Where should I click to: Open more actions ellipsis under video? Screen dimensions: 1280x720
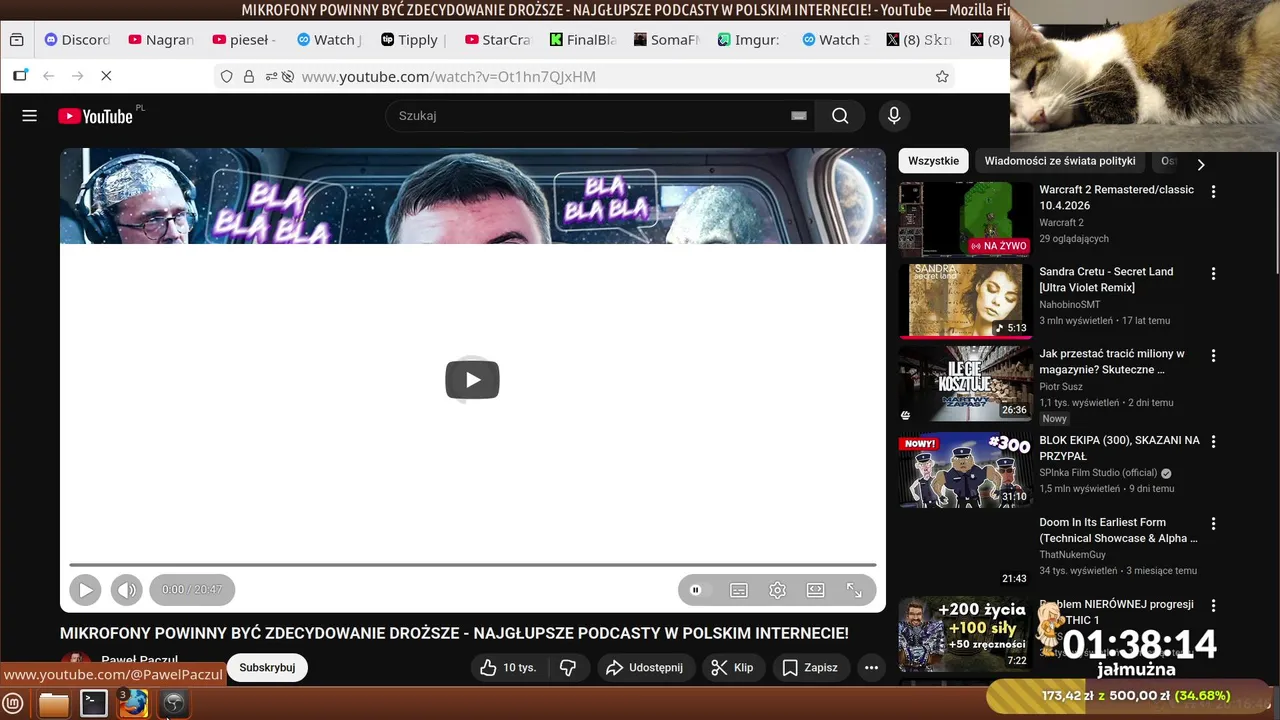coord(871,668)
